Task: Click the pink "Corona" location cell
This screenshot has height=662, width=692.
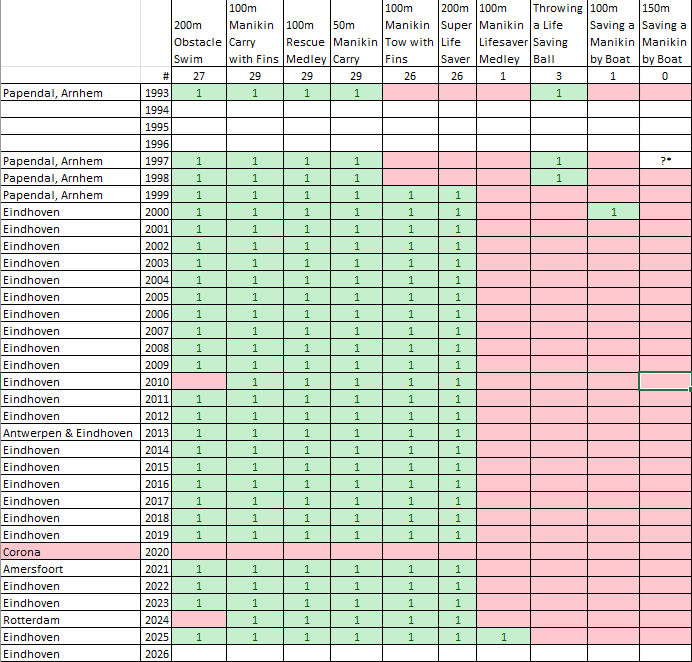Action: (x=70, y=551)
